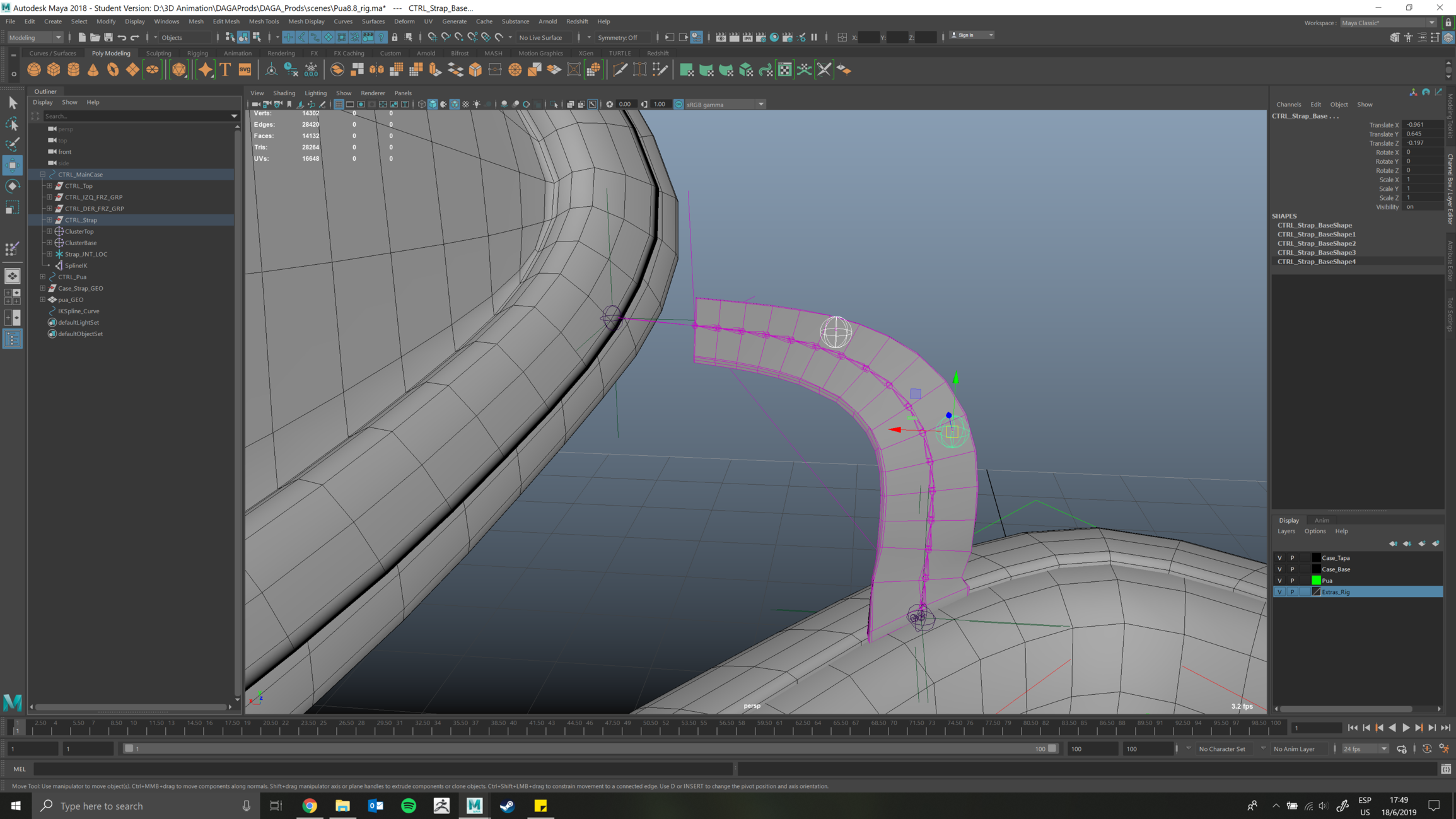Activate the Scale tool in toolbox
This screenshot has height=819, width=1456.
pos(13,207)
